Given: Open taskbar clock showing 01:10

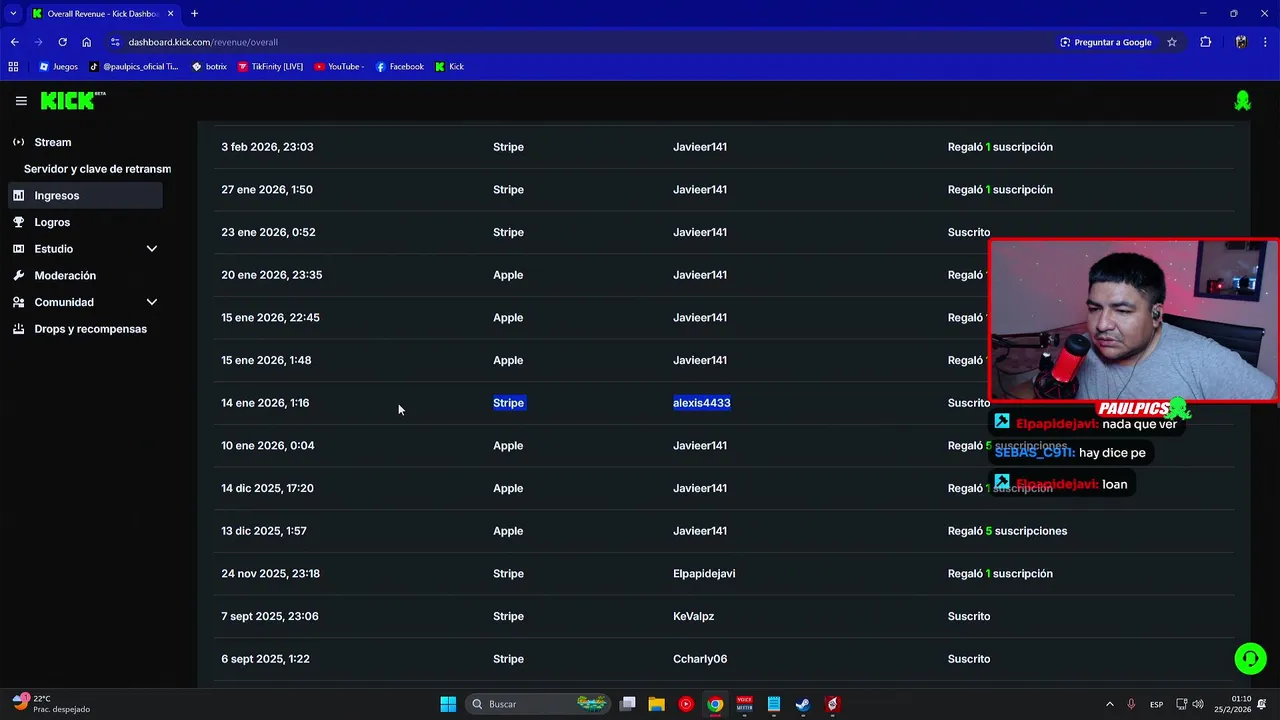Looking at the screenshot, I should (x=1233, y=704).
